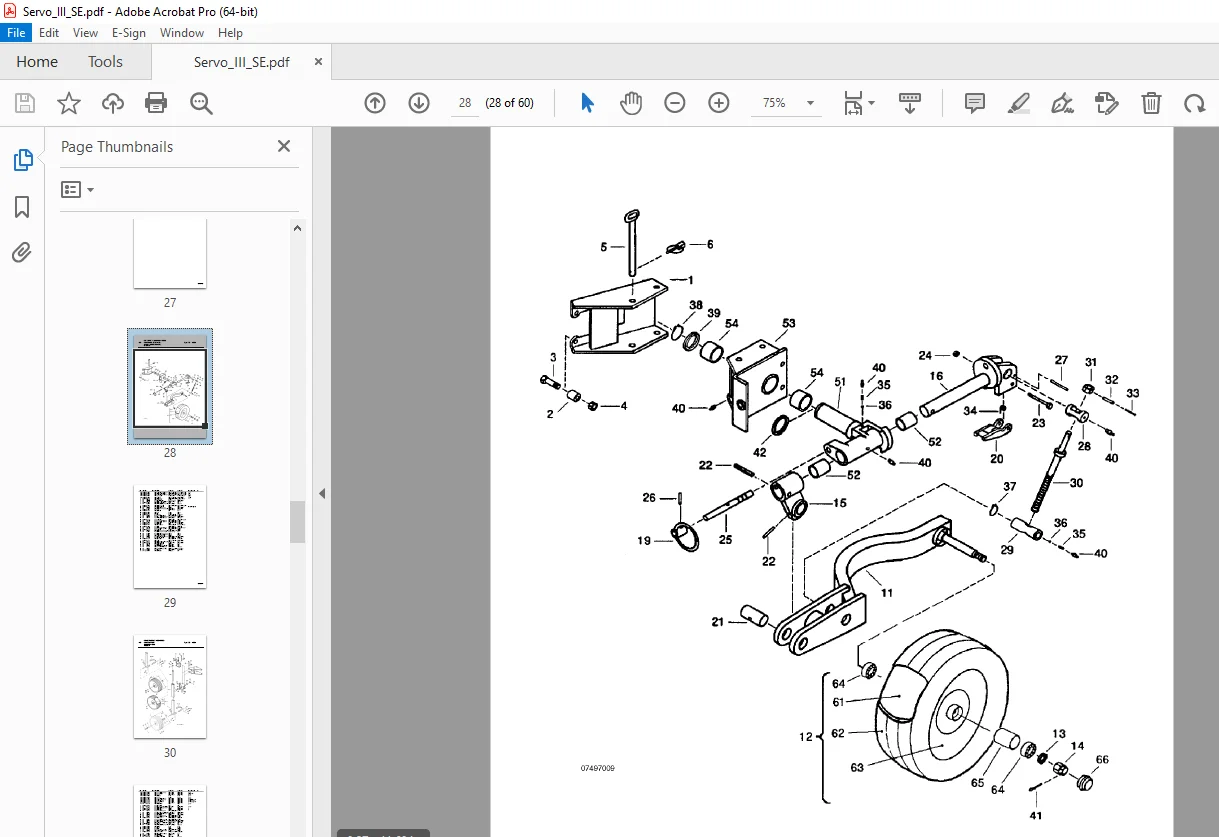
Task: Add a comment with the speech bubble icon
Action: click(x=975, y=103)
